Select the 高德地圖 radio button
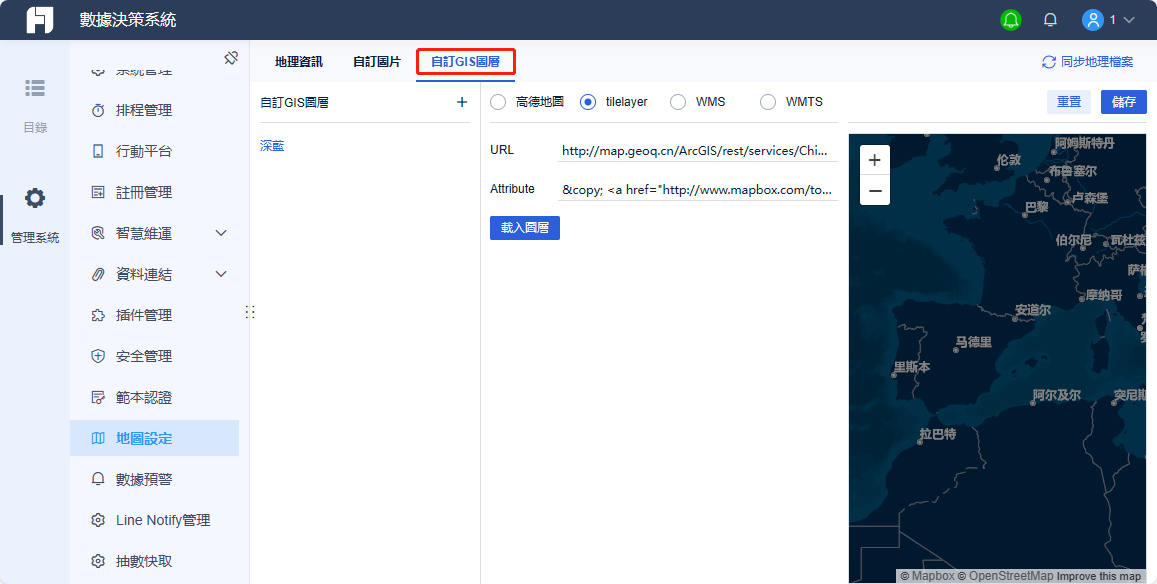Viewport: 1157px width, 584px height. (x=497, y=101)
